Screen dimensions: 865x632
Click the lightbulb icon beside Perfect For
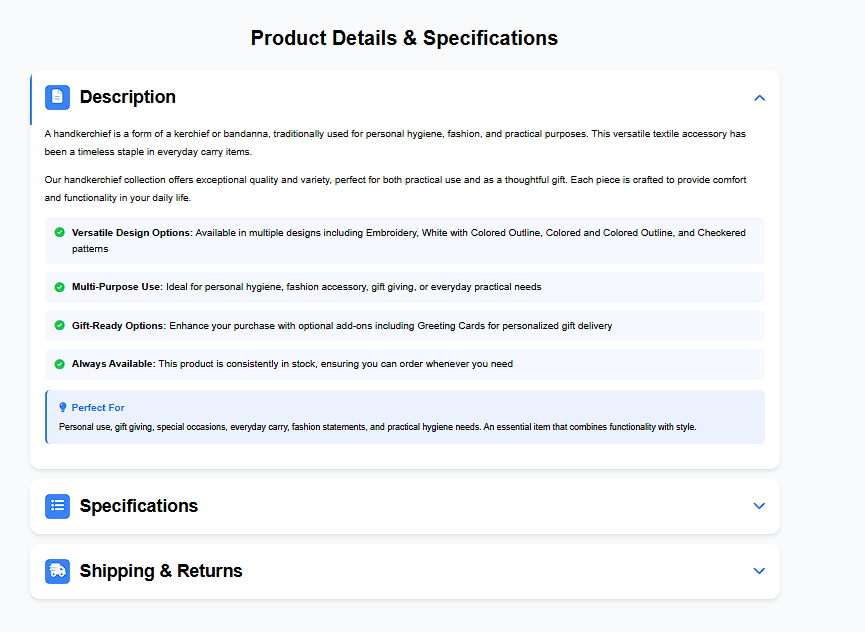(63, 408)
